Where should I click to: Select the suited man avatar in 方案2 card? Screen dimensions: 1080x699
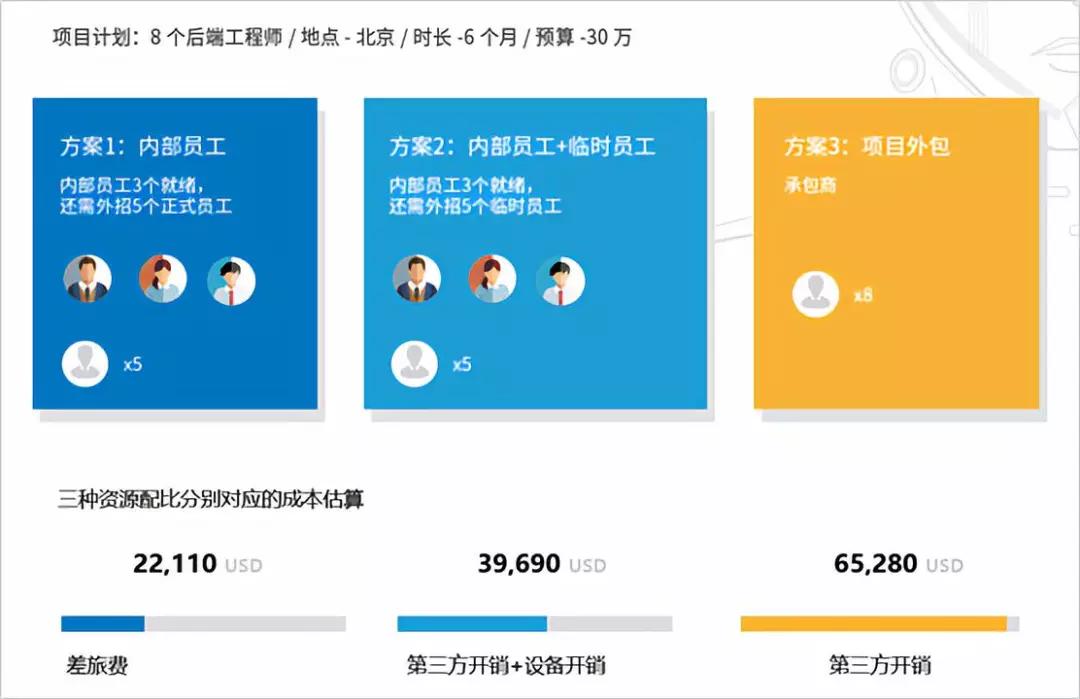(x=417, y=279)
